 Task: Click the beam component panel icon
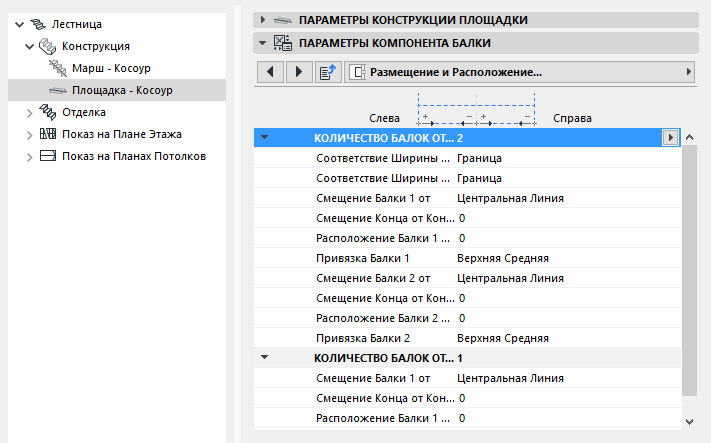pos(282,43)
